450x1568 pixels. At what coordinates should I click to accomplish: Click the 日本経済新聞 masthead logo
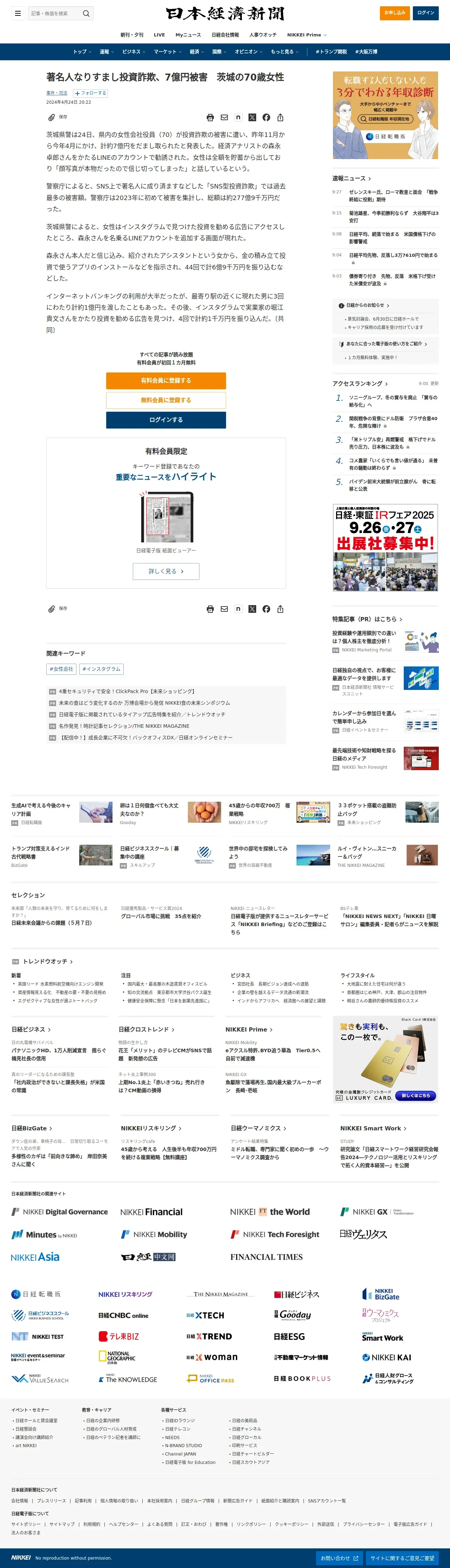pos(225,13)
